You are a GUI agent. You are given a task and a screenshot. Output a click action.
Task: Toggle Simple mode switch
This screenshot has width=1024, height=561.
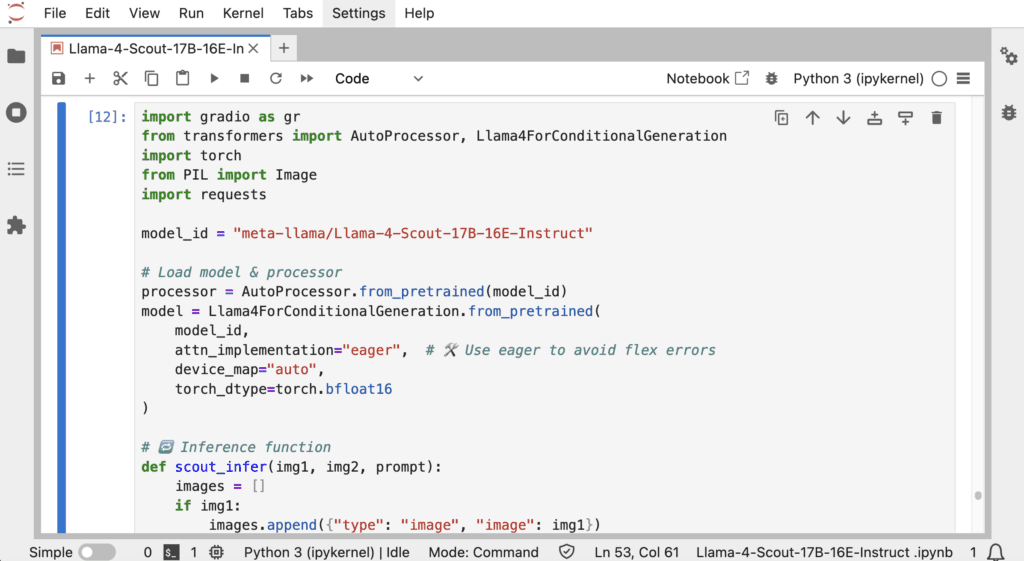point(97,553)
